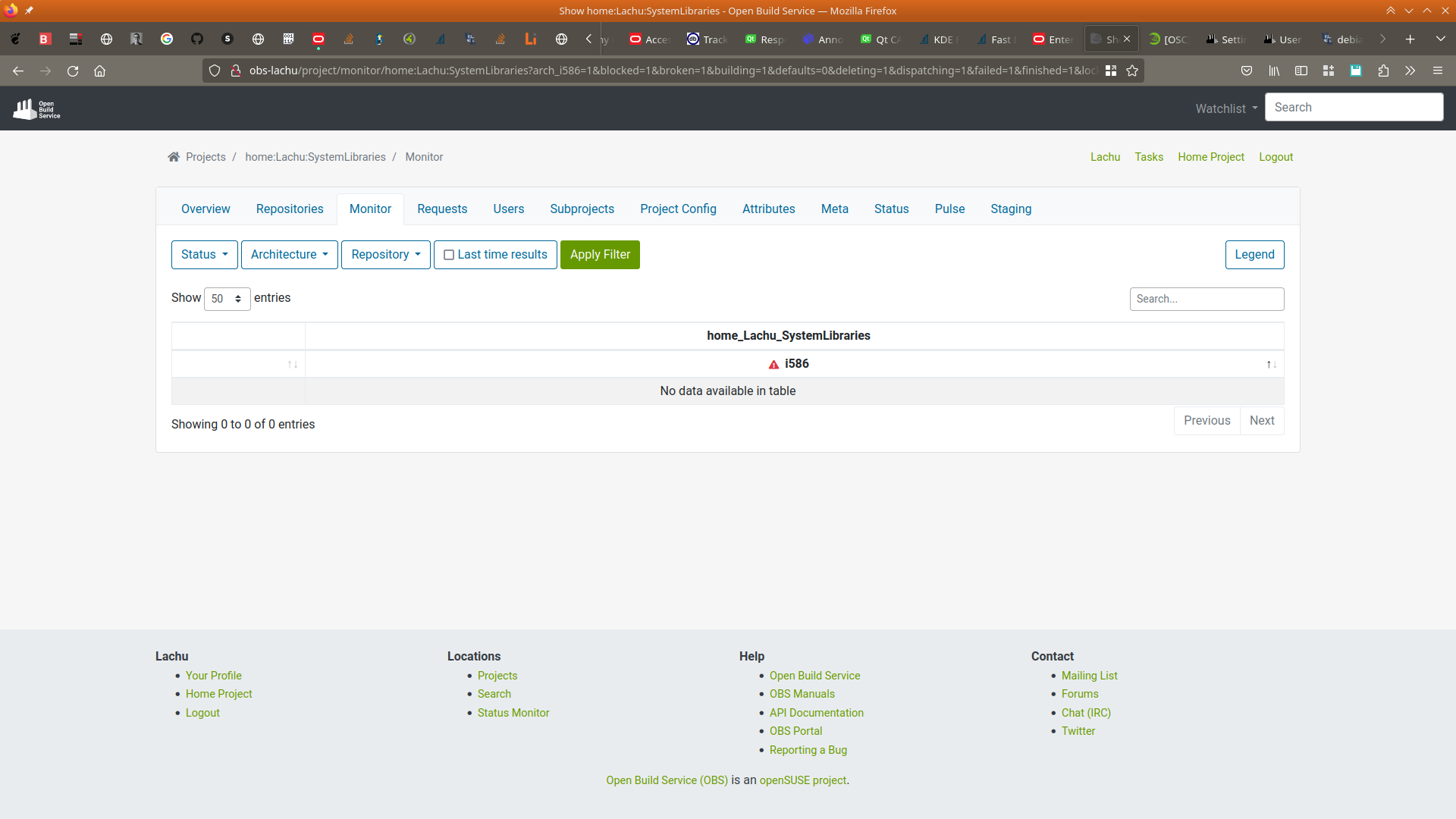Screen dimensions: 1456x819
Task: Open a new browser tab with the plus icon
Action: pos(1410,39)
